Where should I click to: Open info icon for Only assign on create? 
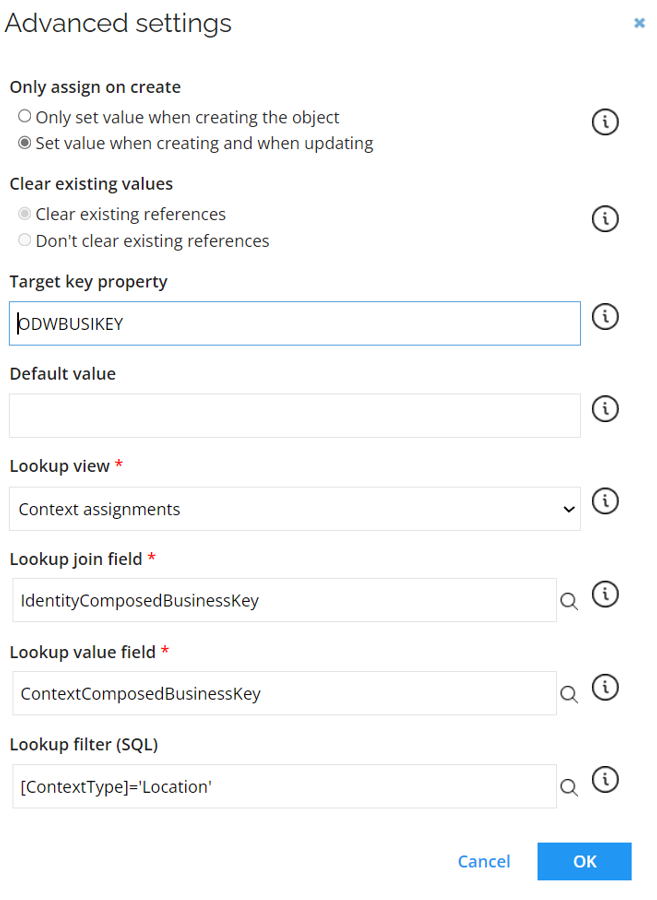tap(605, 122)
